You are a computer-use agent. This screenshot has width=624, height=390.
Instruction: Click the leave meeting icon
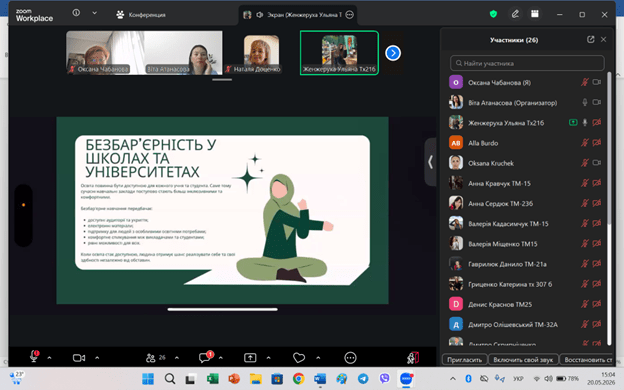tap(413, 358)
